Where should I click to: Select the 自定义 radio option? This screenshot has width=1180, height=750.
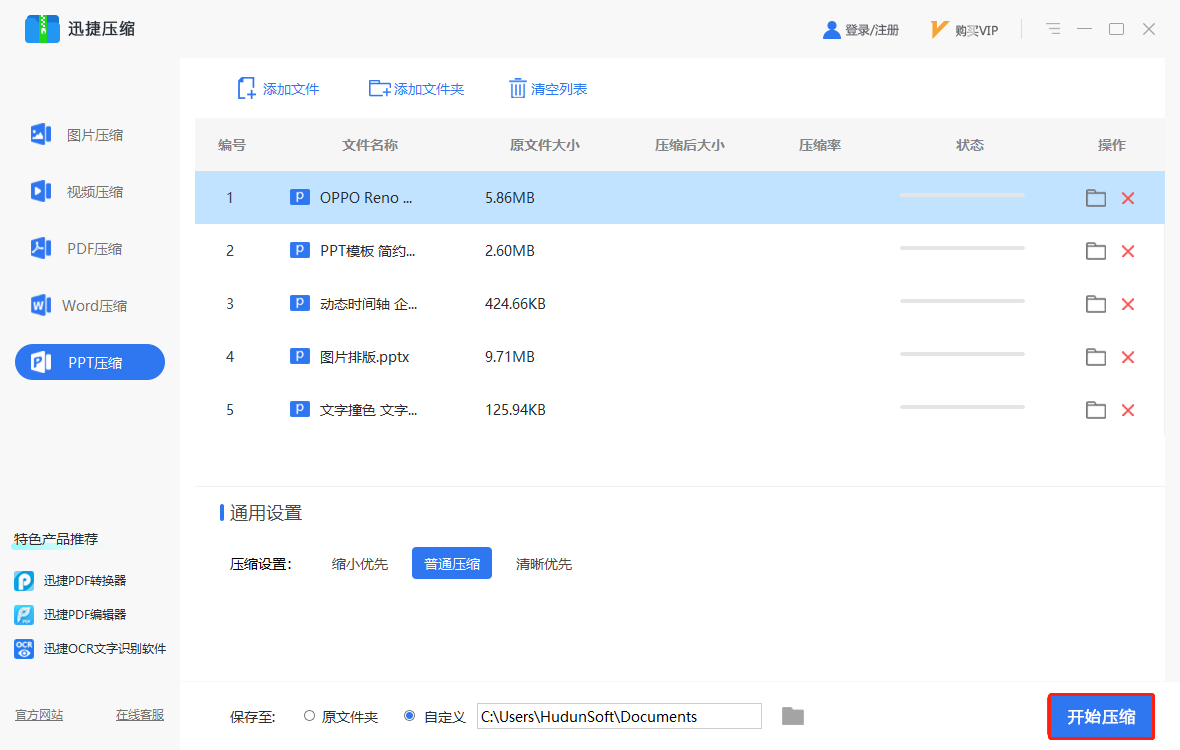[x=409, y=716]
